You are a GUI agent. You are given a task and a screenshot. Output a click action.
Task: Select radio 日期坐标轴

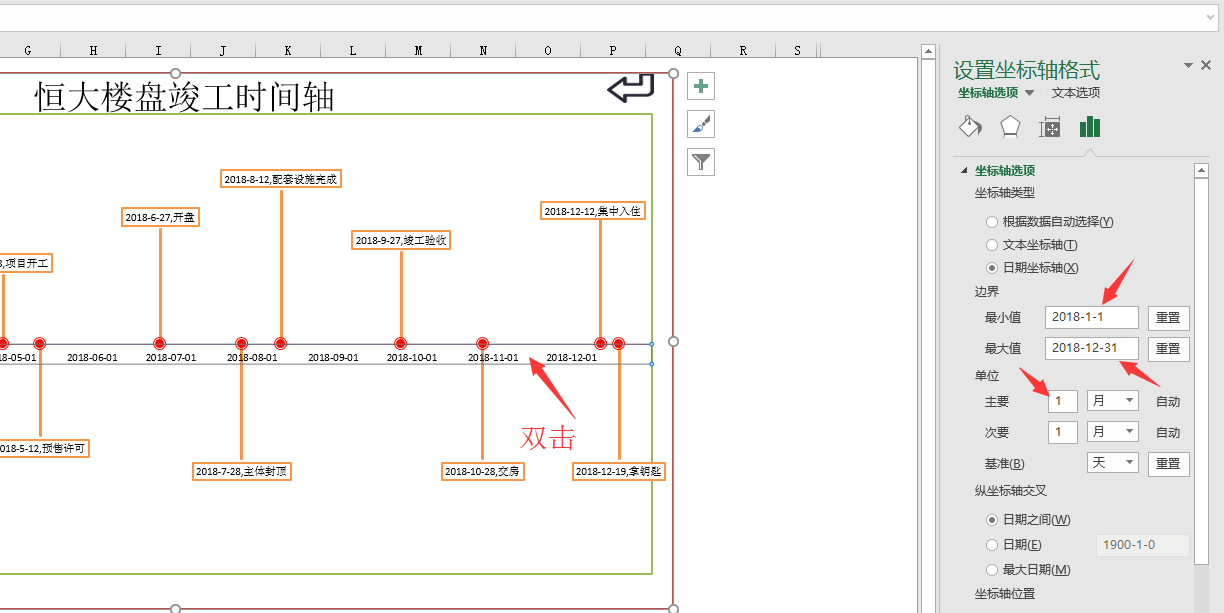pos(992,268)
